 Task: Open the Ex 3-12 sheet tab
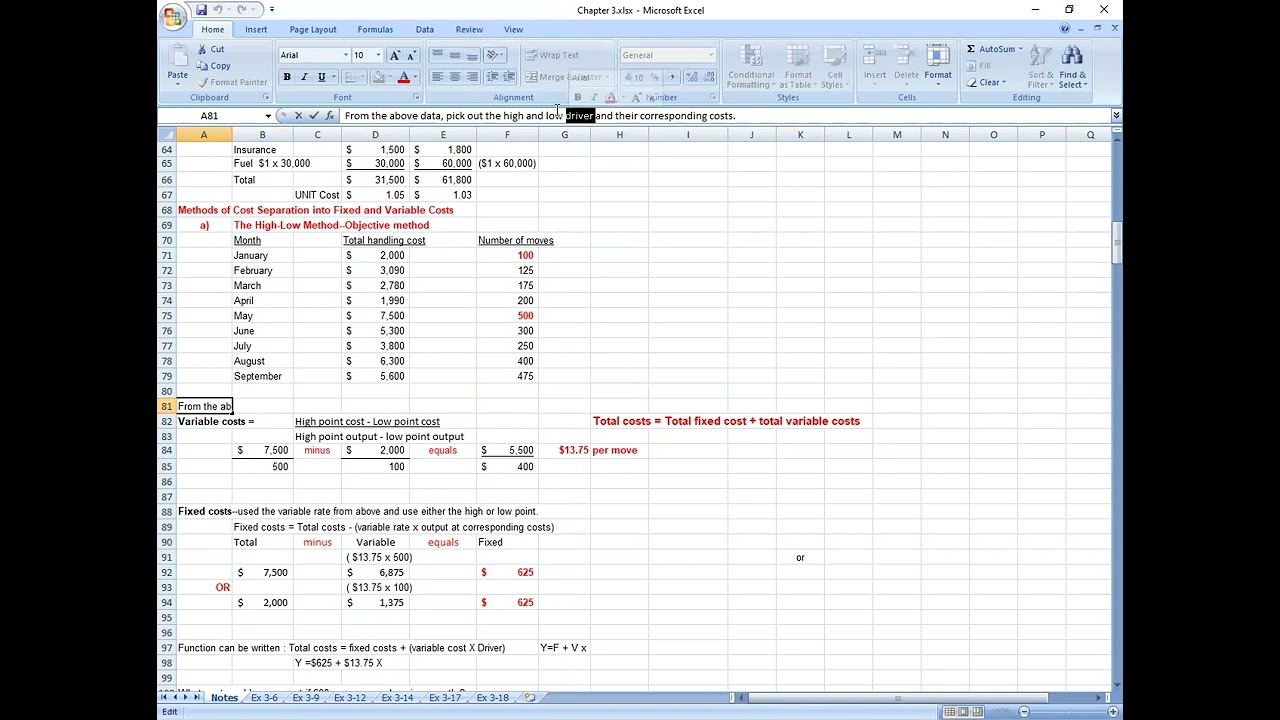[349, 698]
